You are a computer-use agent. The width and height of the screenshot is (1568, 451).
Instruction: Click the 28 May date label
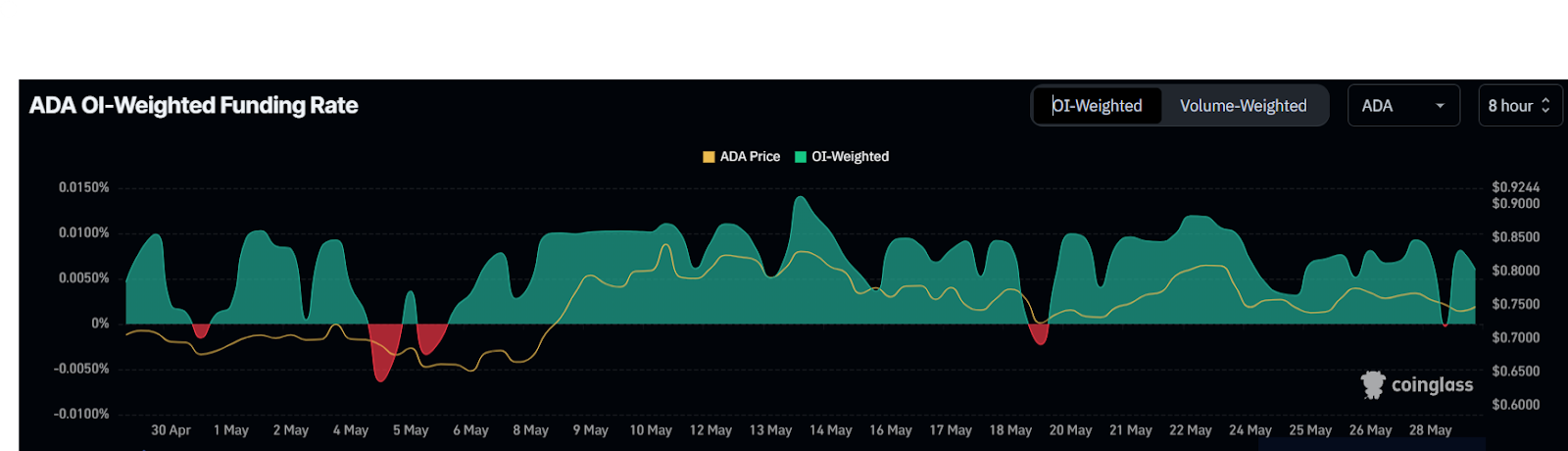pos(1430,430)
